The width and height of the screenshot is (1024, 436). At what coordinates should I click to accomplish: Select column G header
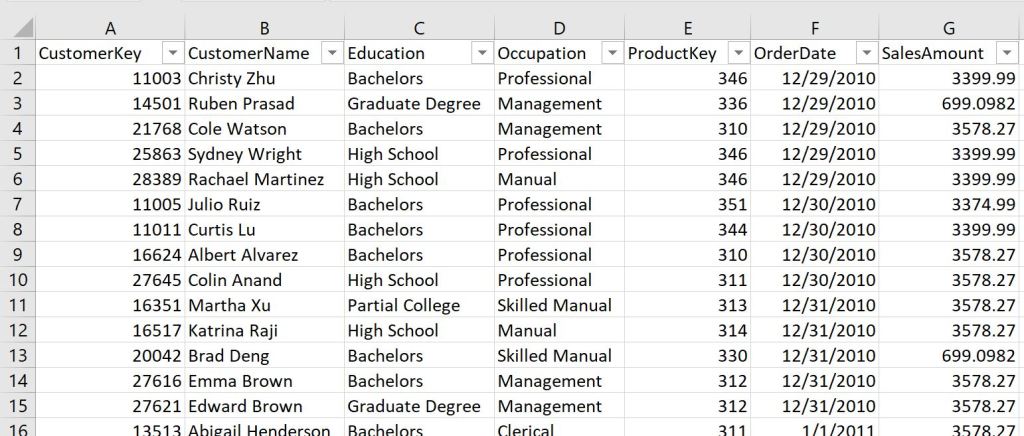[952, 26]
